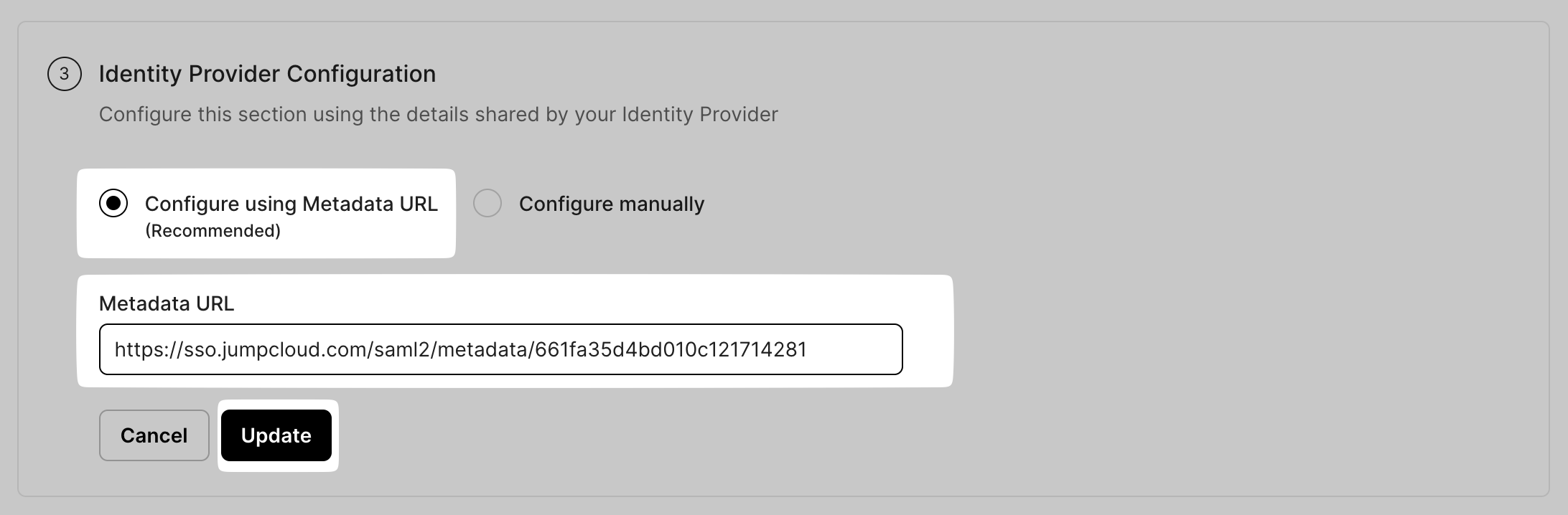Screen dimensions: 1568x515
Task: Click inside the Metadata URL input field
Action: point(500,349)
